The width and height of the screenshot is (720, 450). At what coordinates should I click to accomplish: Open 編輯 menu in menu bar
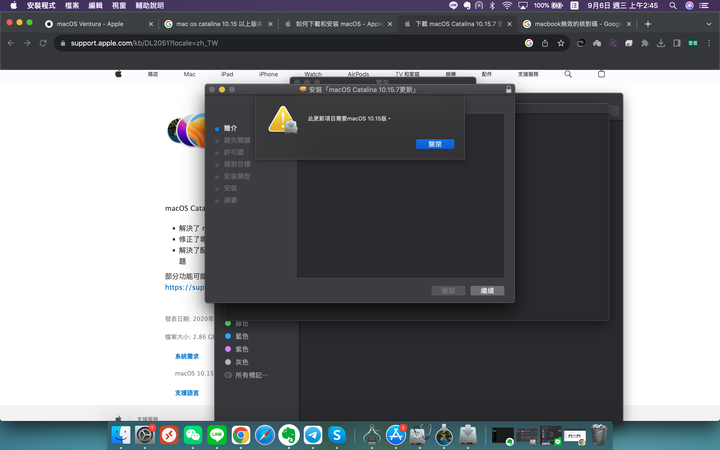tap(96, 6)
